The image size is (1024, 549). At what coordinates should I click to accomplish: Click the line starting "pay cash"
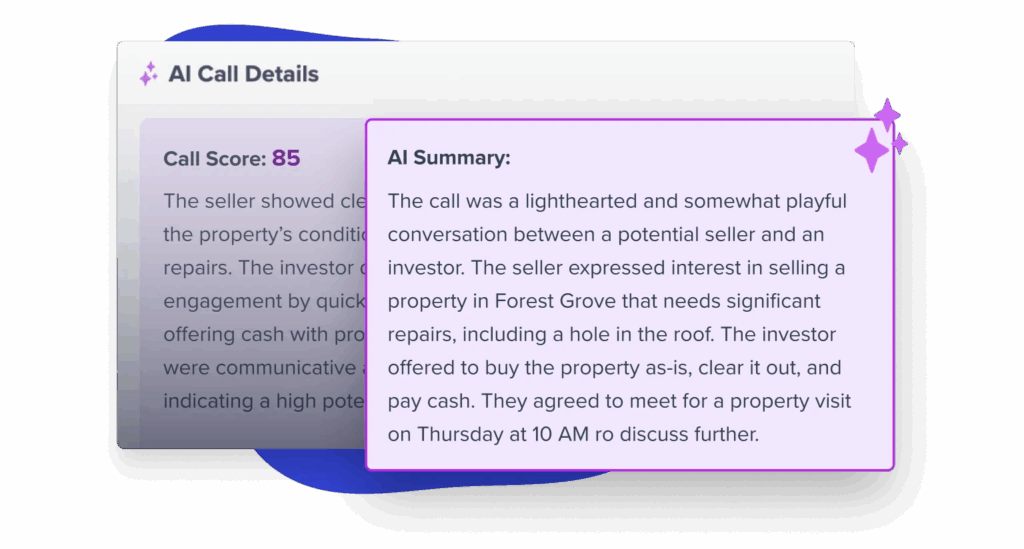(x=619, y=401)
